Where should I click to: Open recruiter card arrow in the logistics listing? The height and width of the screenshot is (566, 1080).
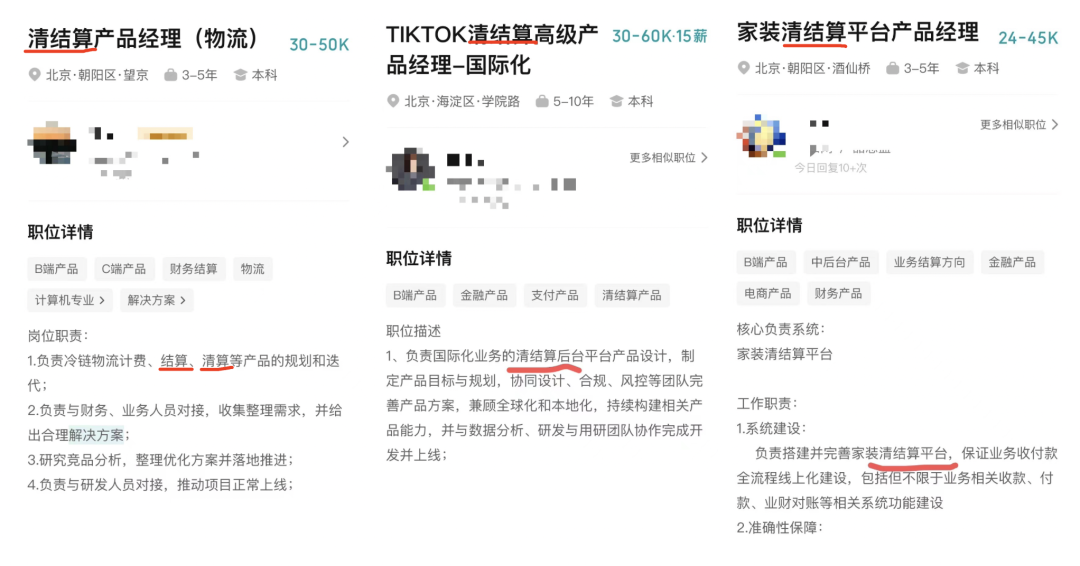(x=345, y=142)
